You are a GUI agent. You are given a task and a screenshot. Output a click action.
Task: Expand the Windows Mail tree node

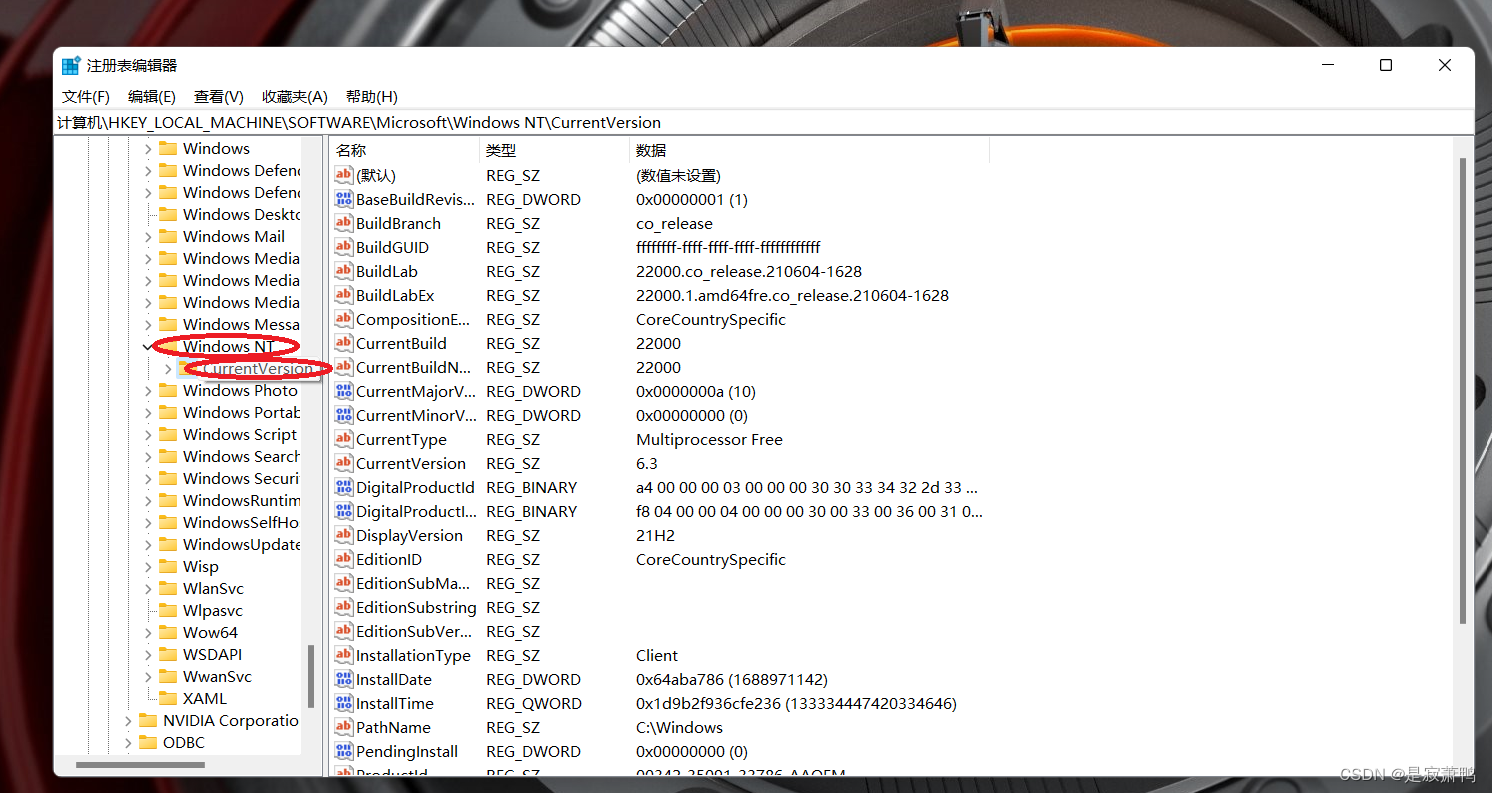pos(148,237)
